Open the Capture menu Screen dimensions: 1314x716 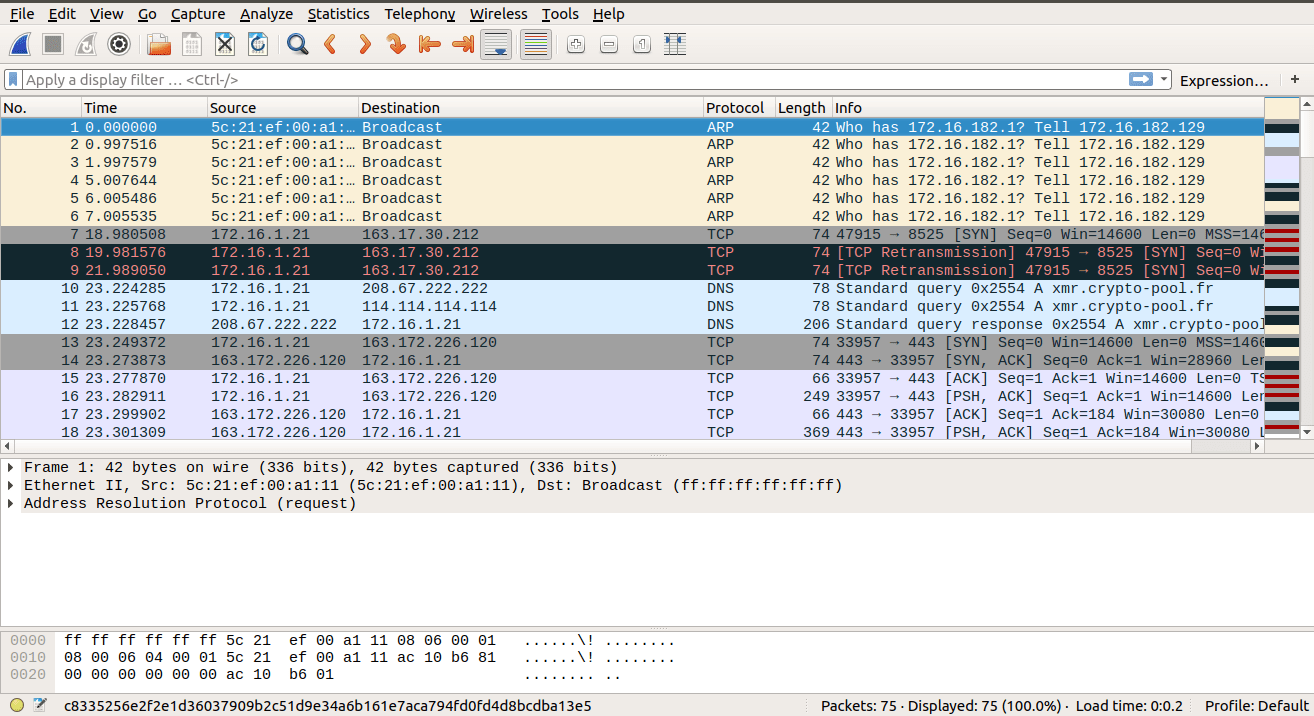[198, 14]
